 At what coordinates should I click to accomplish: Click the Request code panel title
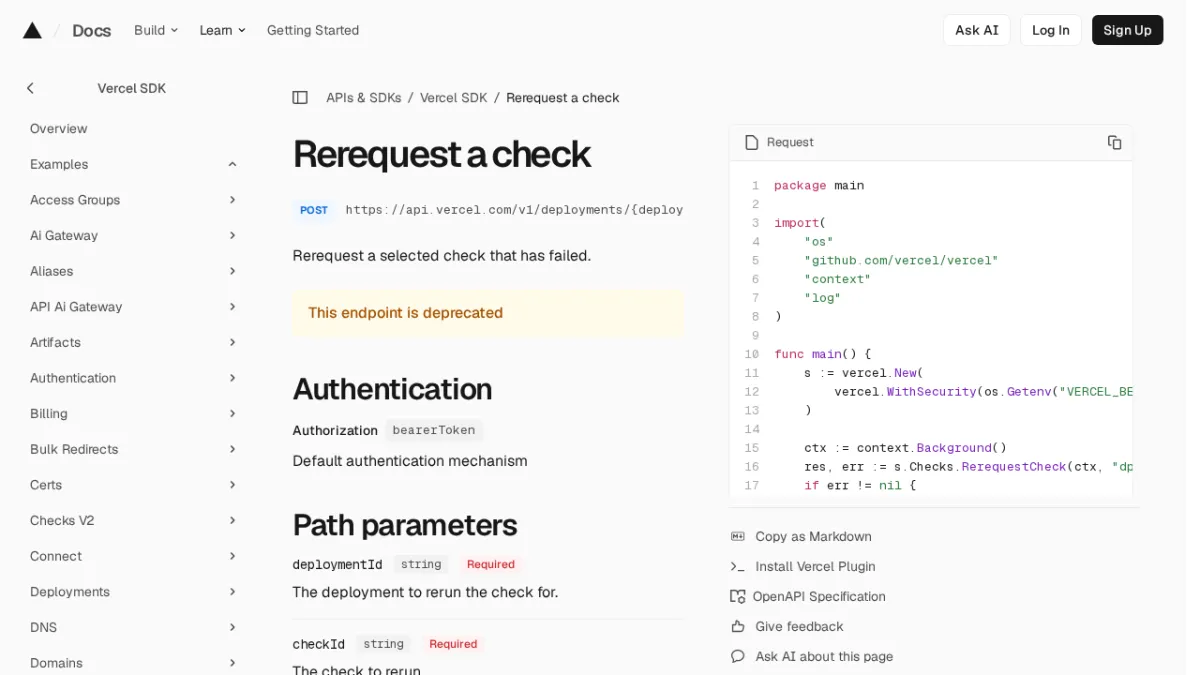coord(790,142)
